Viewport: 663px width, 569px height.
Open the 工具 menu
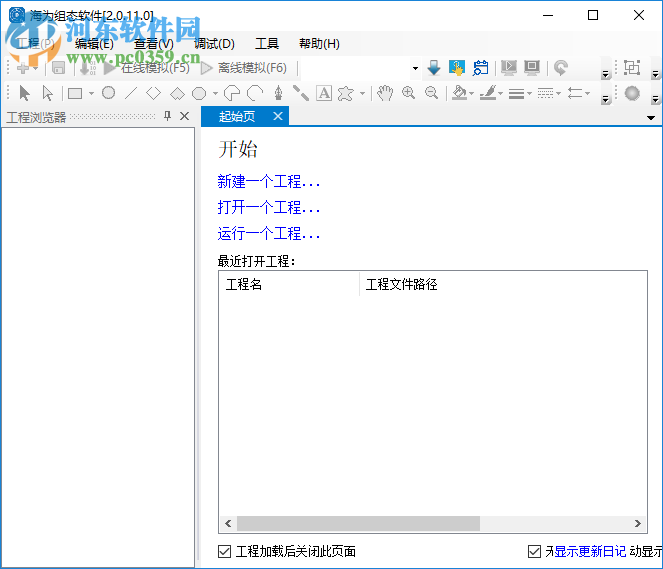267,44
